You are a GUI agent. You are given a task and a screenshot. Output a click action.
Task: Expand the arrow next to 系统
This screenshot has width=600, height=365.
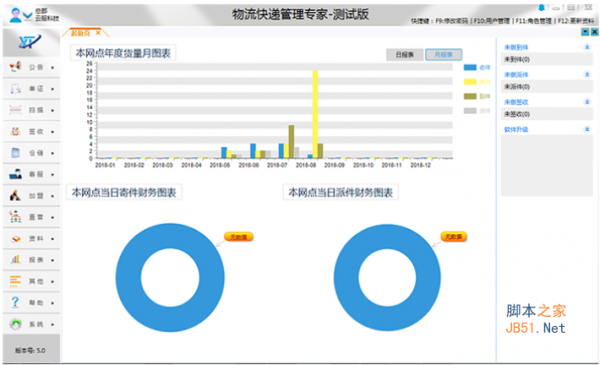click(52, 324)
